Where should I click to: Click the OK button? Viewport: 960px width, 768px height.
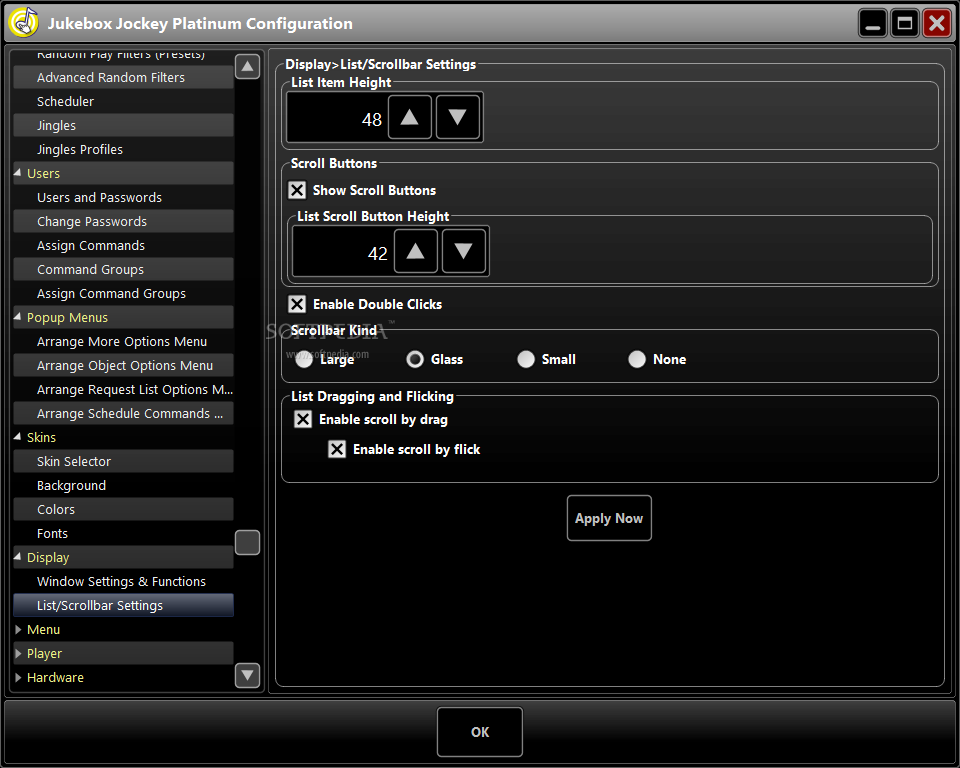479,732
